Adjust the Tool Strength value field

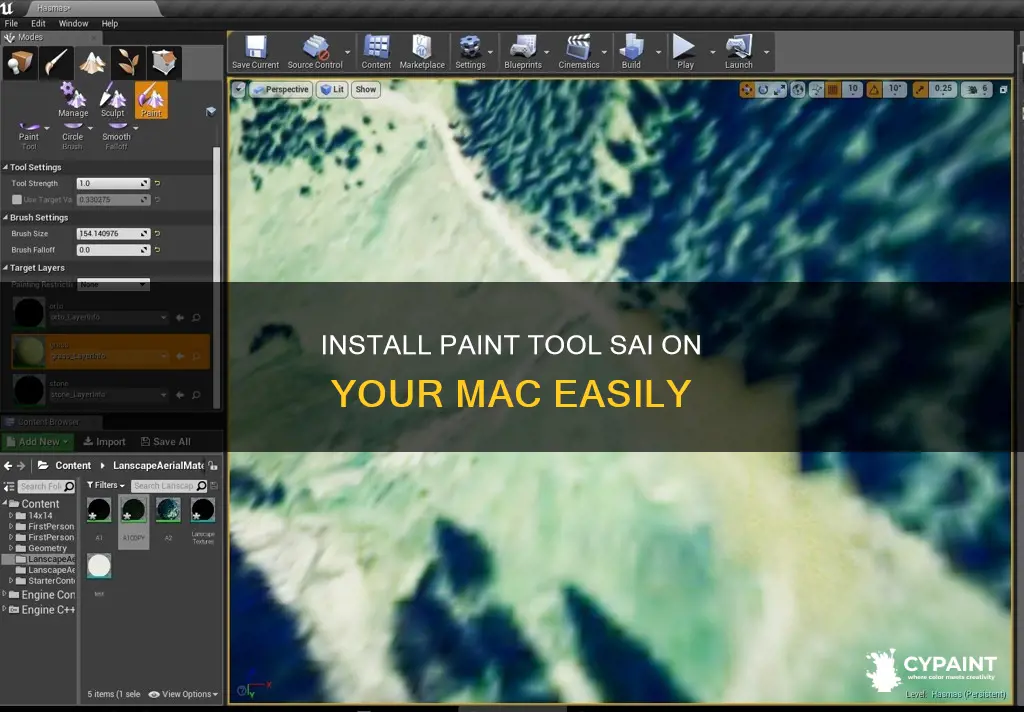(x=113, y=184)
